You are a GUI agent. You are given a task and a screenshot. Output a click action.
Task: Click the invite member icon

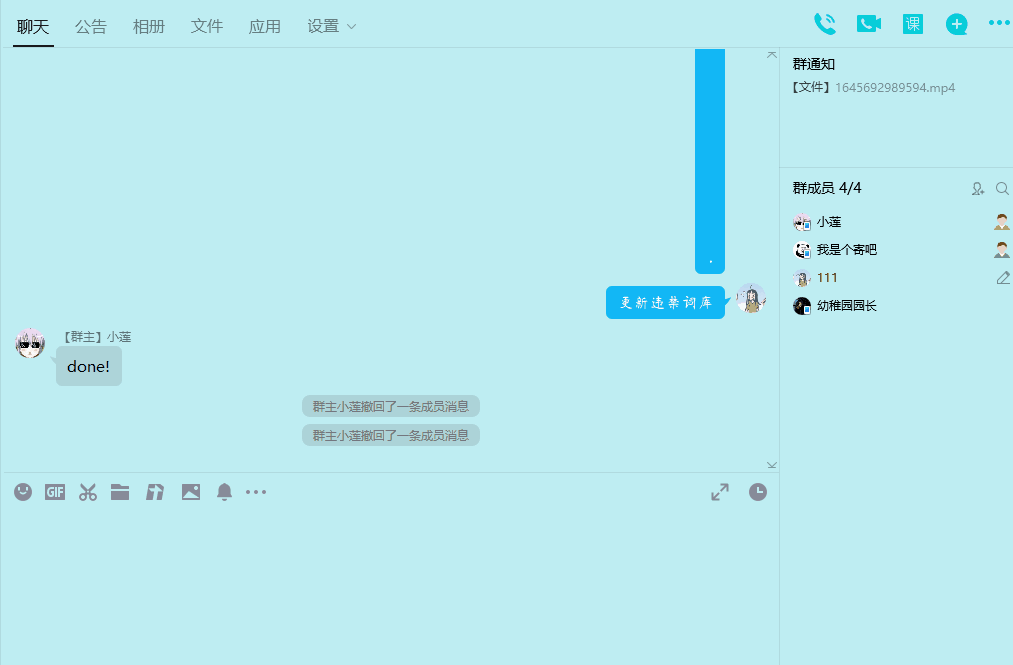pyautogui.click(x=977, y=189)
